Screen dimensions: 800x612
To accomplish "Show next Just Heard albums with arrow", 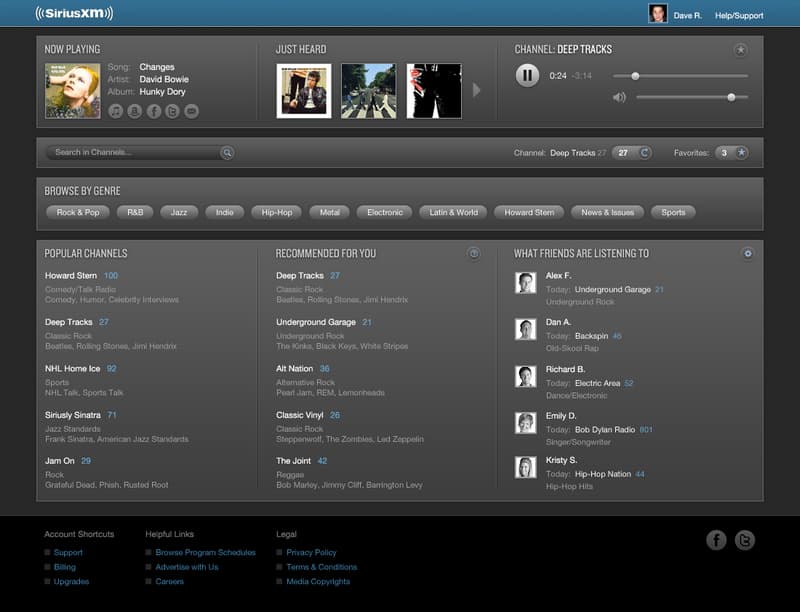I will (477, 90).
